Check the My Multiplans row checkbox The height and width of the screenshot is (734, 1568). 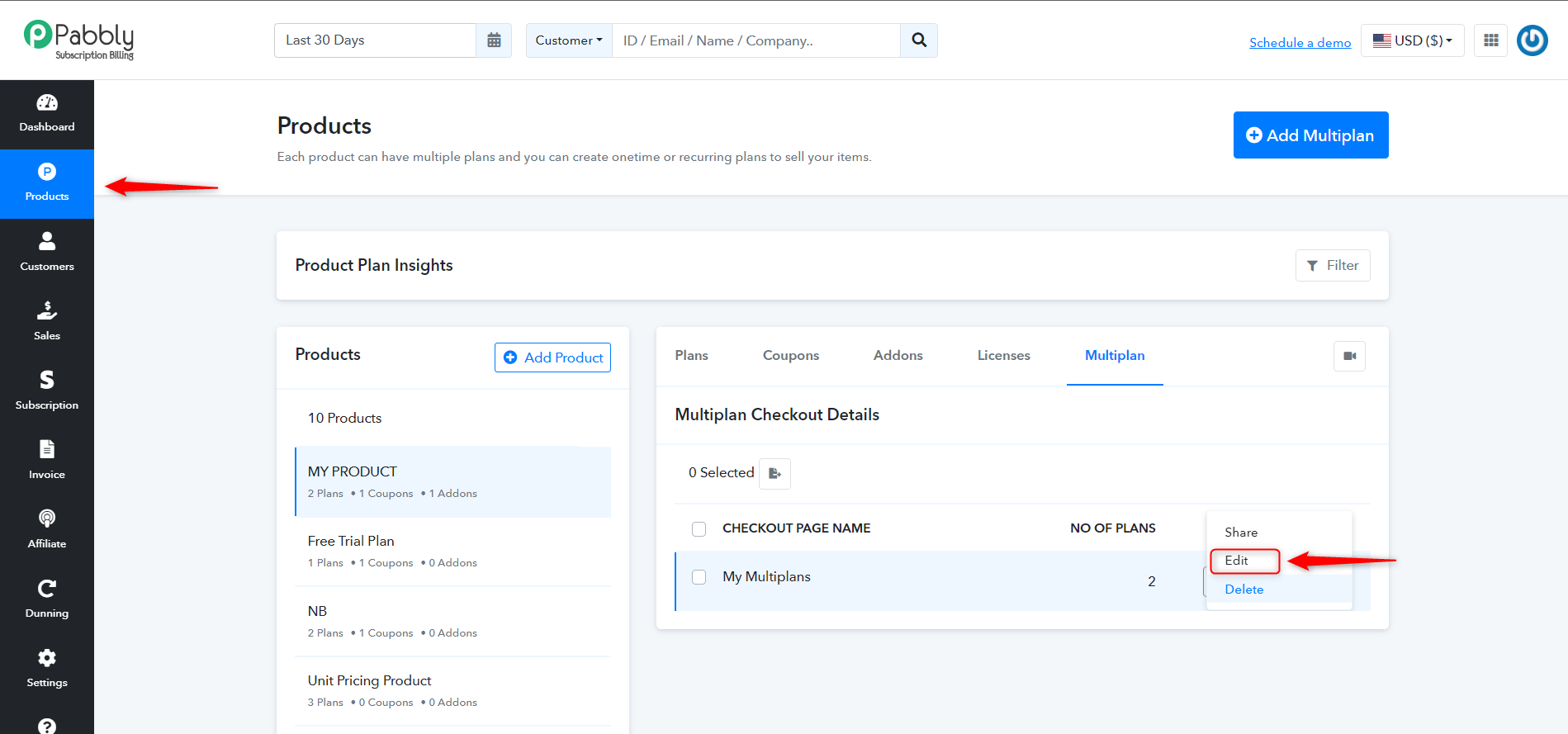pos(699,577)
